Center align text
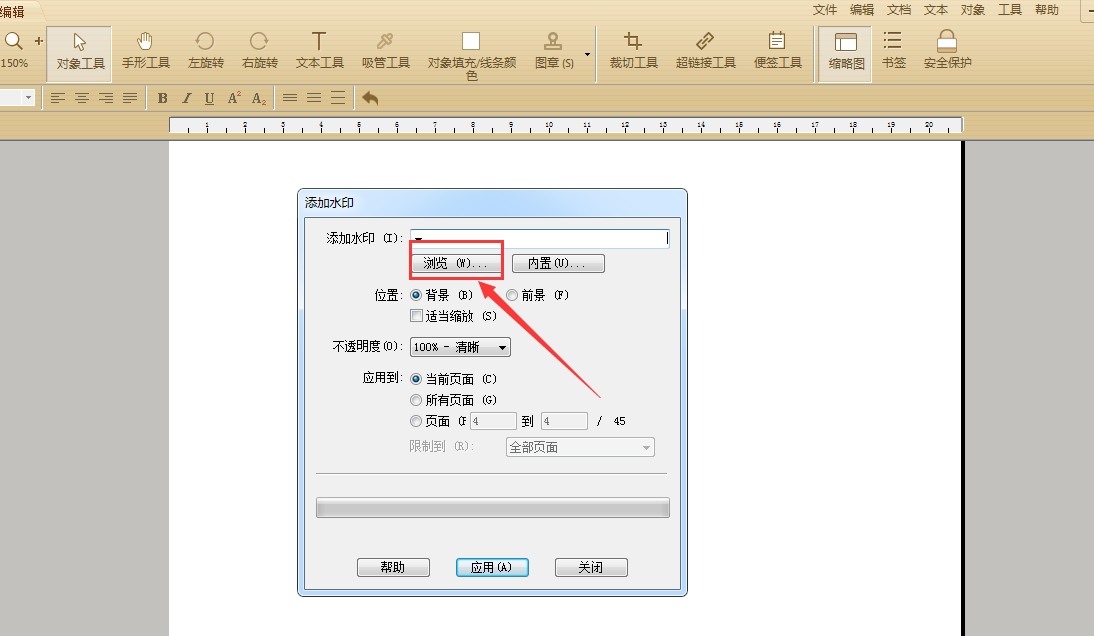 click(x=82, y=98)
